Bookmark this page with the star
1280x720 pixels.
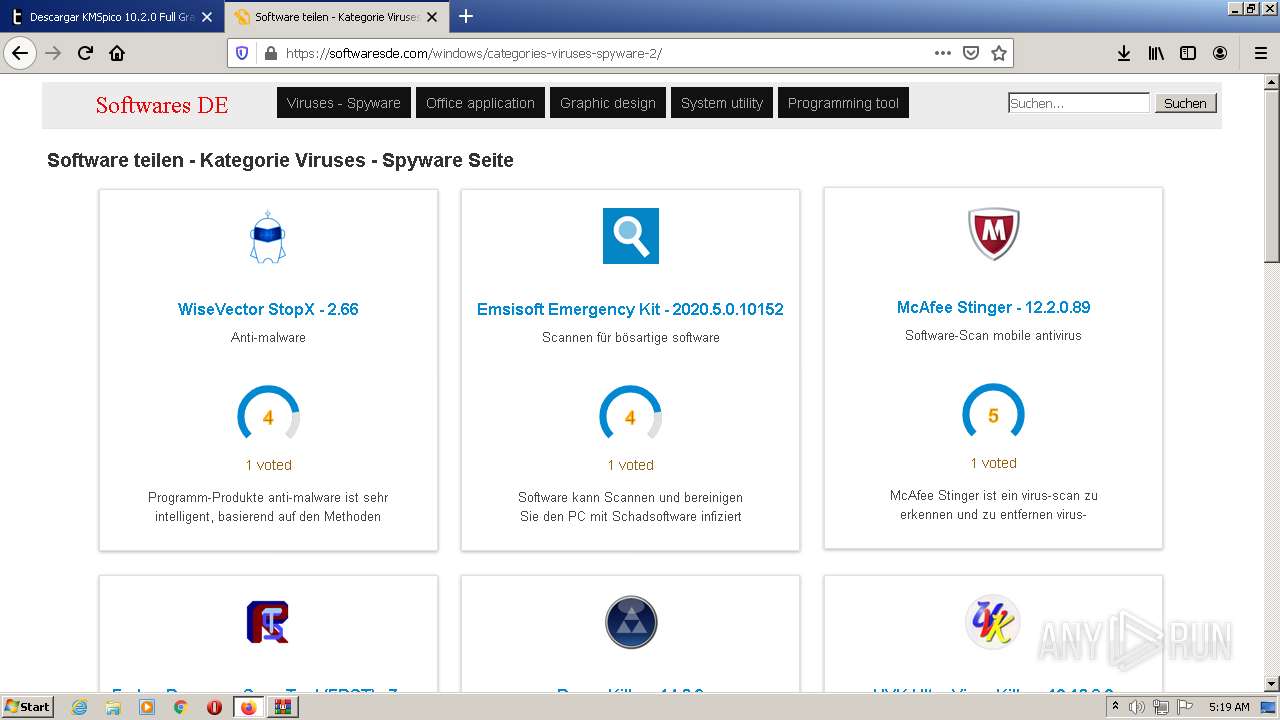(x=999, y=53)
